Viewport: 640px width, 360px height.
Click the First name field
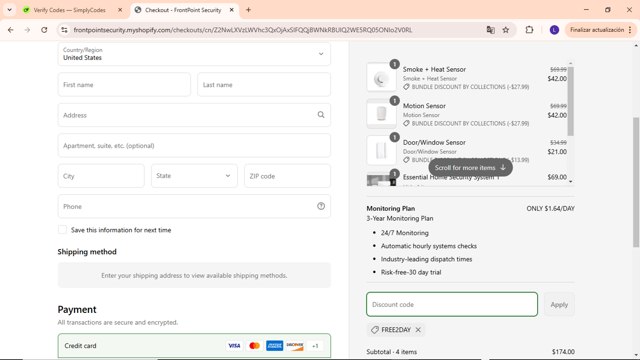(124, 85)
